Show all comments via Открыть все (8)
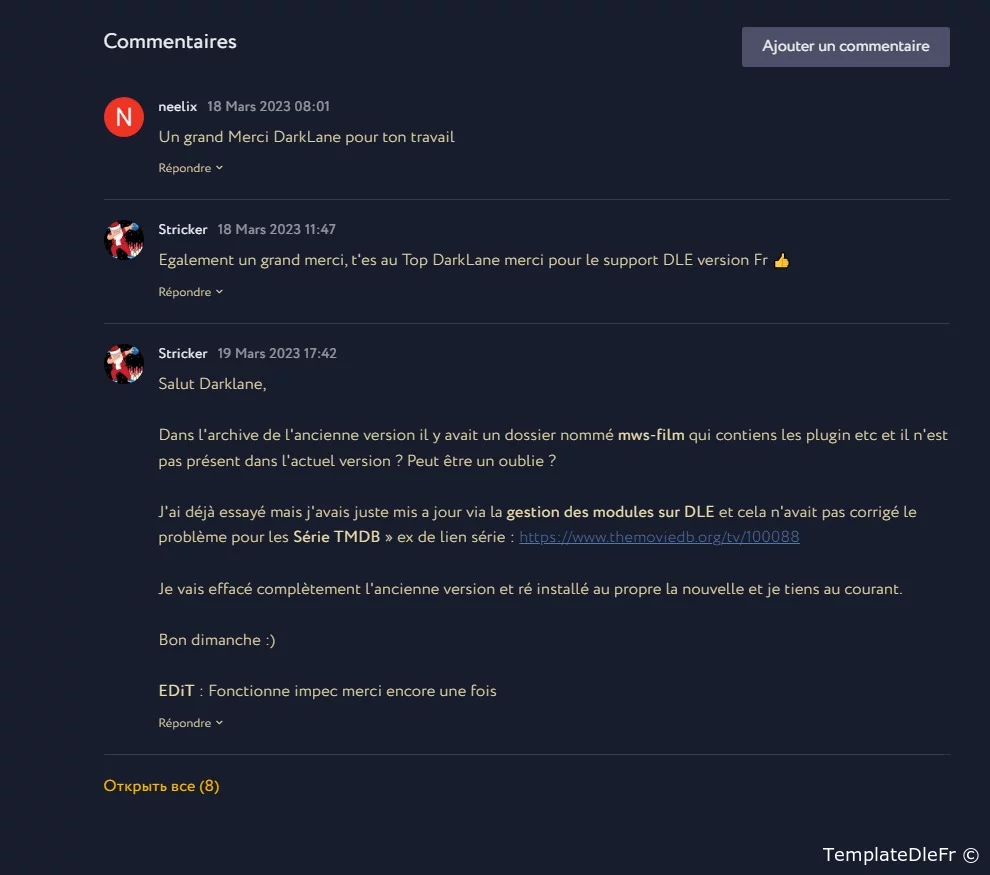This screenshot has width=990, height=875. (161, 786)
